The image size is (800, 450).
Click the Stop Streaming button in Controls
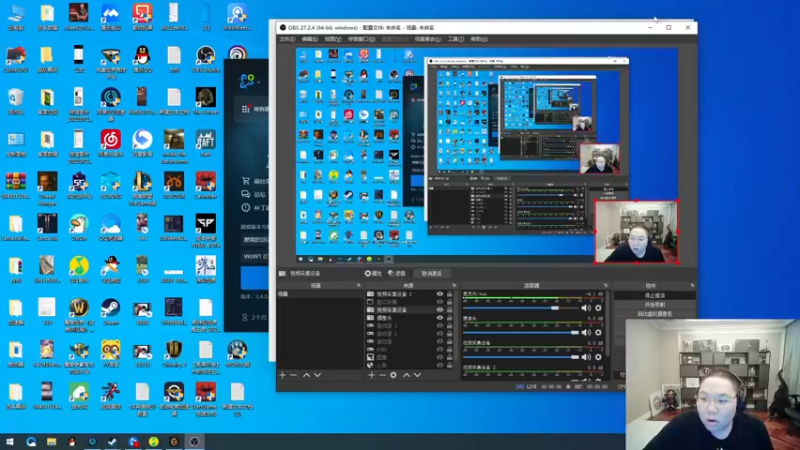655,295
